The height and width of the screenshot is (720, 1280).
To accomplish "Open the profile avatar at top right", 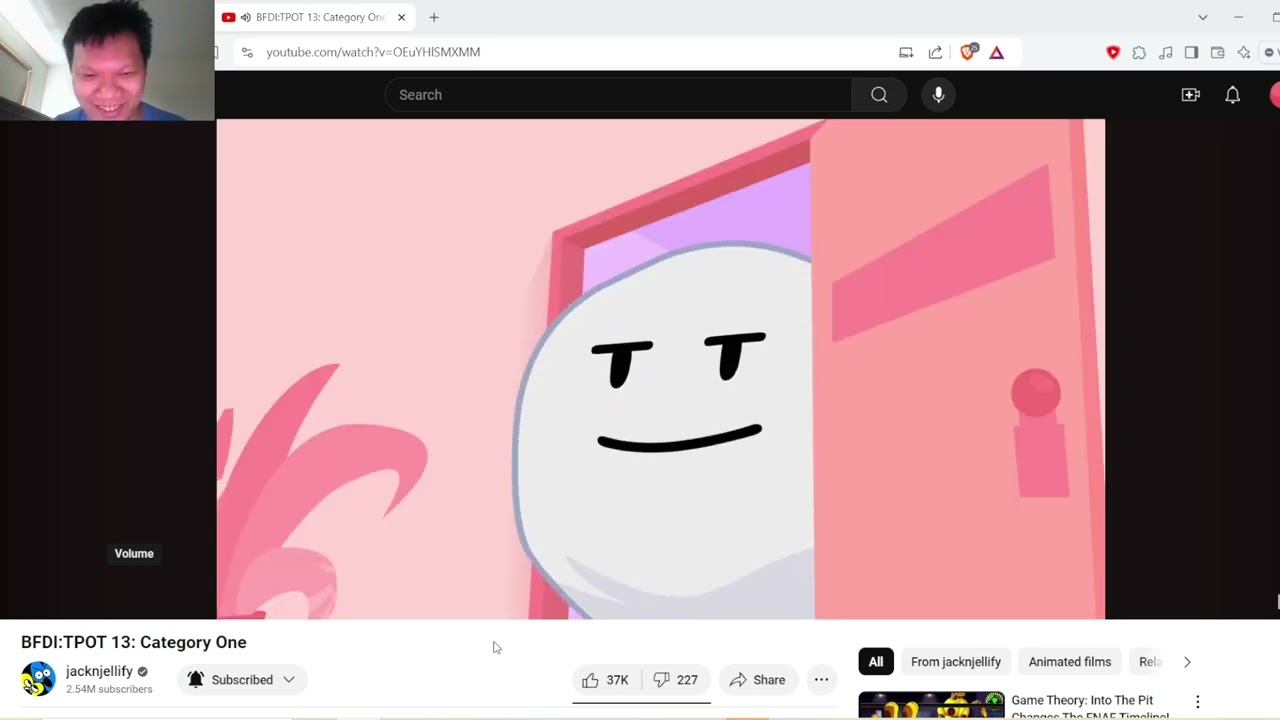I will pyautogui.click(x=1275, y=95).
